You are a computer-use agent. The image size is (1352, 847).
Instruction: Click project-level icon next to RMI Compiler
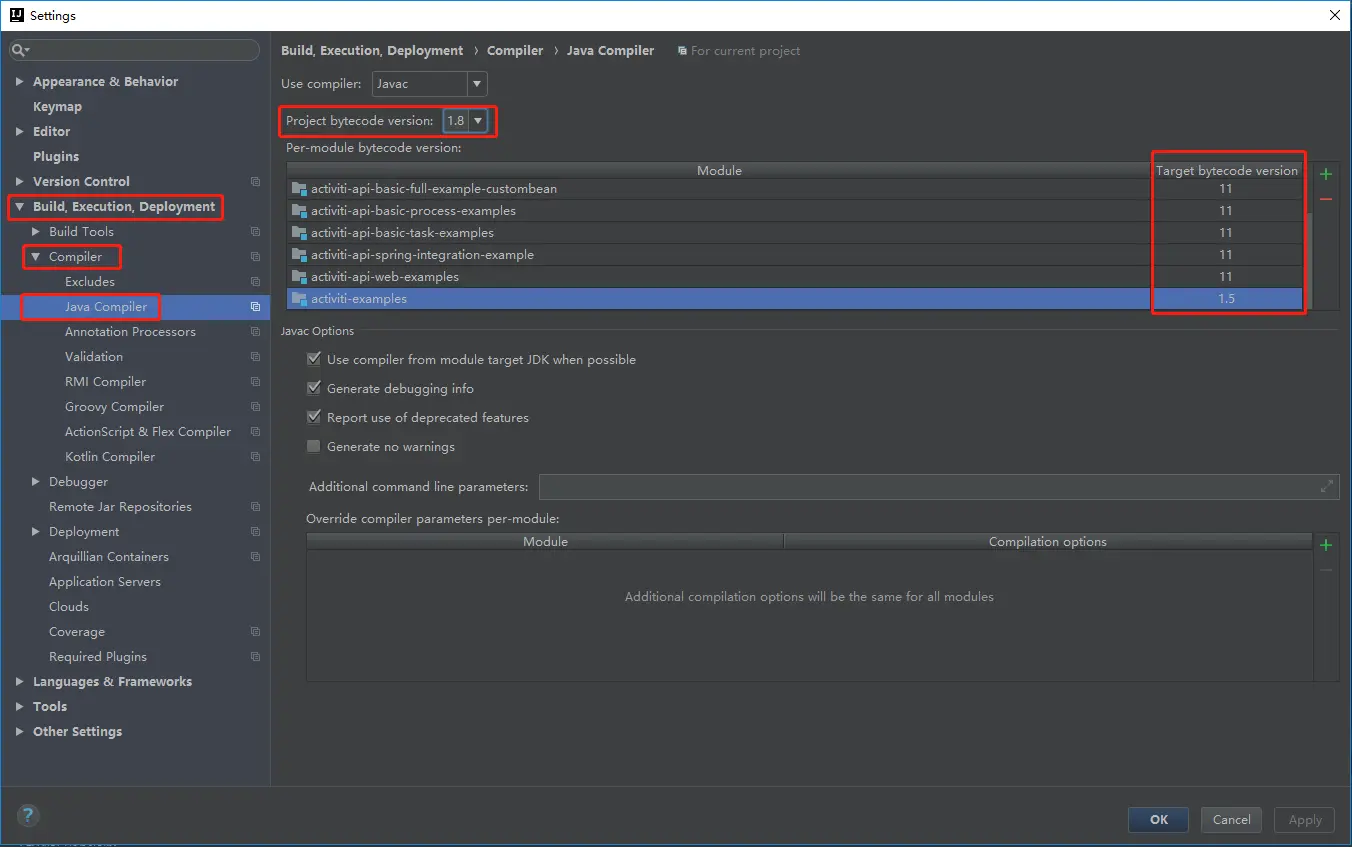255,382
